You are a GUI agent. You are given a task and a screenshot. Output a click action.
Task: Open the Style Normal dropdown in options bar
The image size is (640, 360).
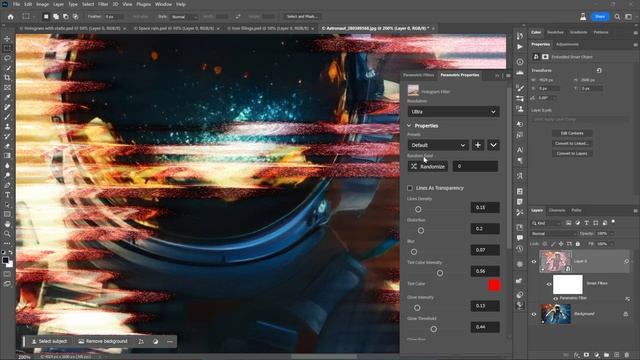[x=184, y=17]
